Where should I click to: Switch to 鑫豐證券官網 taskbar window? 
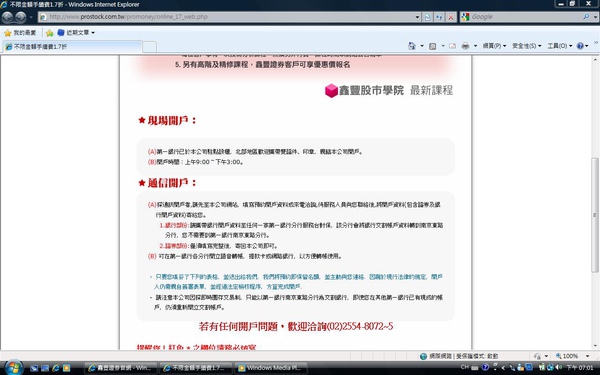[121, 368]
